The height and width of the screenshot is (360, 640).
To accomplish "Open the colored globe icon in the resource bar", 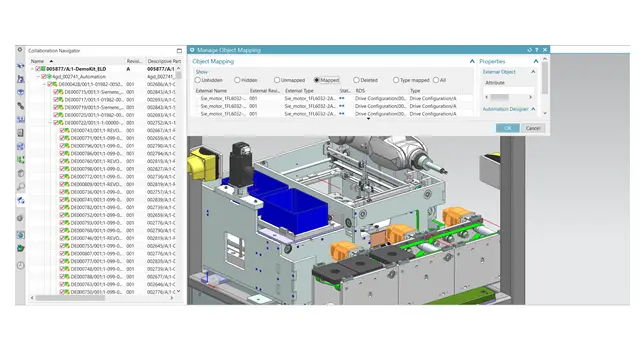I will [20, 248].
